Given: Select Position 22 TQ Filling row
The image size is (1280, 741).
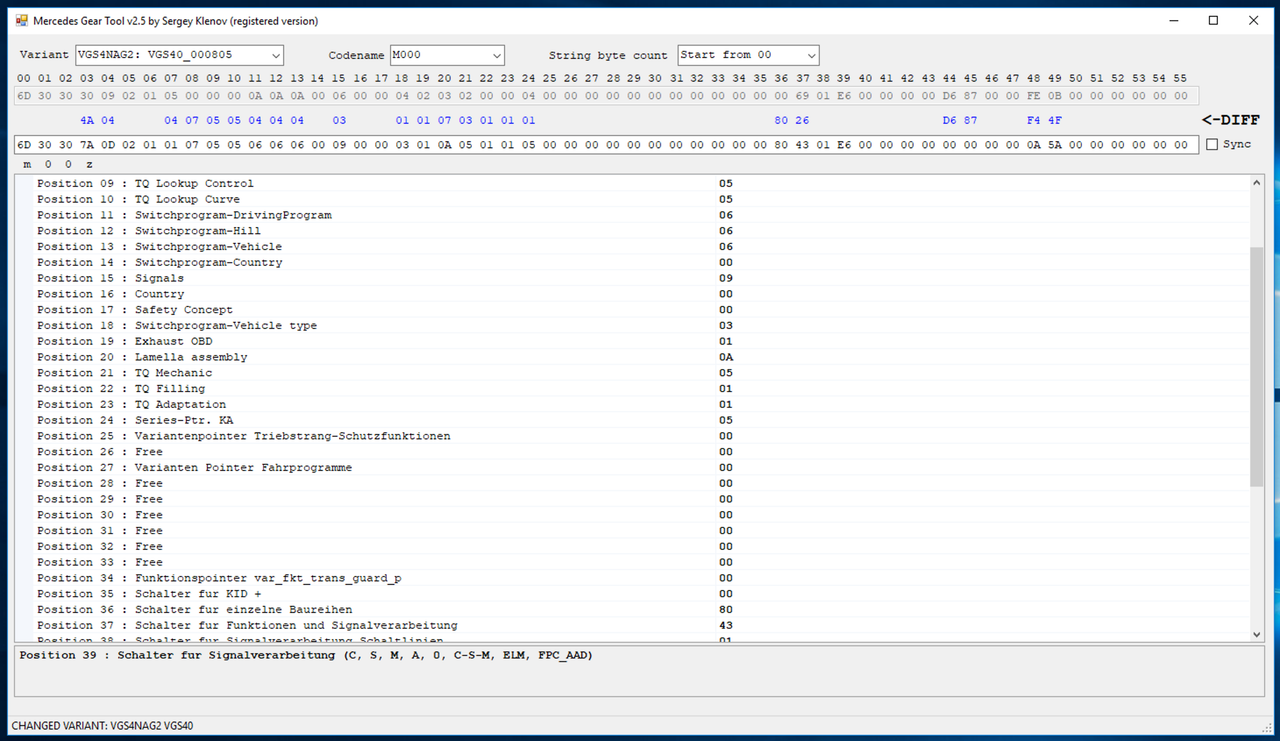Looking at the screenshot, I should tap(632, 389).
